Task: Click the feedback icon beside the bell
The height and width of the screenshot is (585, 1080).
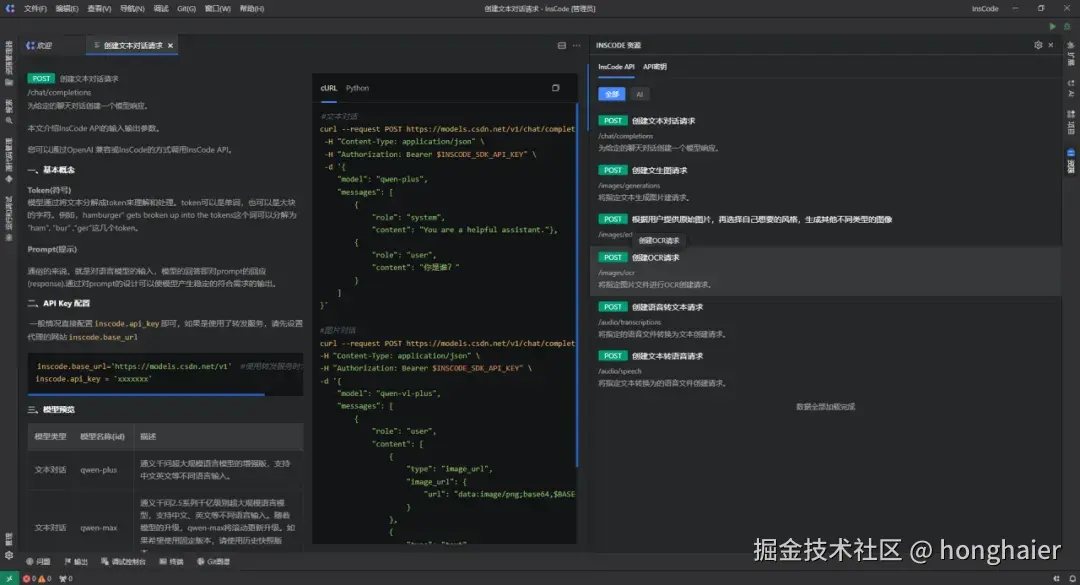Action: tap(1057, 579)
